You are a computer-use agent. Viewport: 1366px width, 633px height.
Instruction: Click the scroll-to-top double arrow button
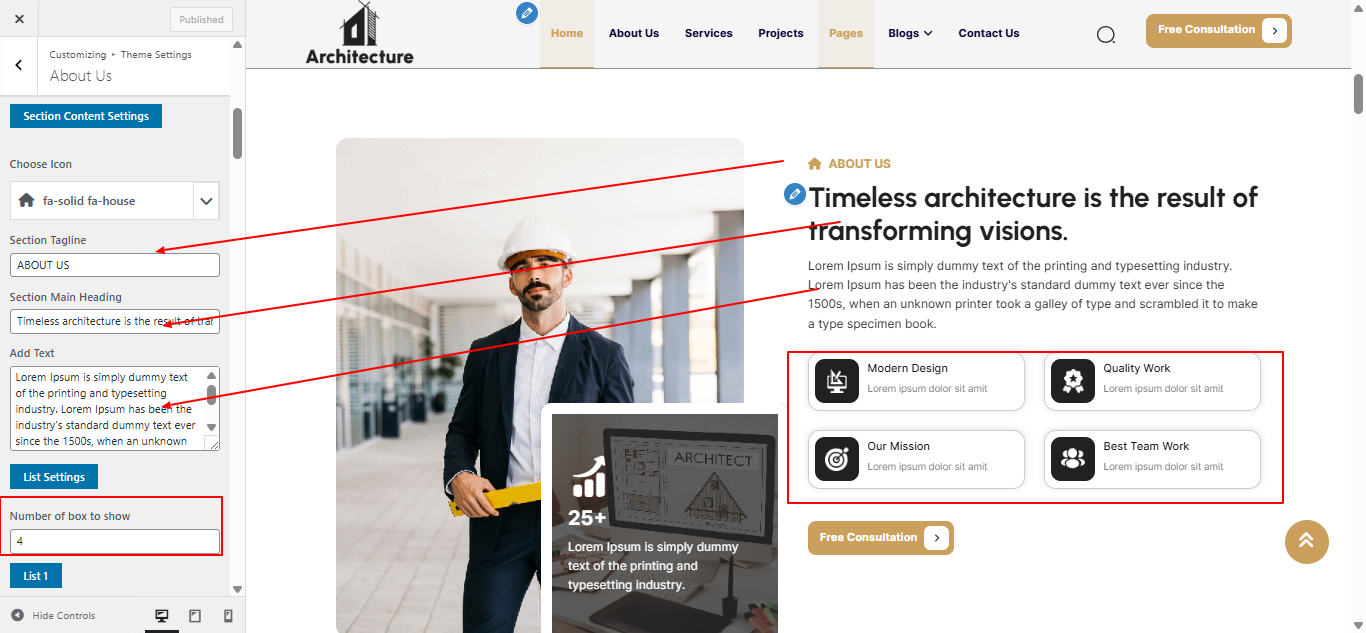(x=1307, y=542)
